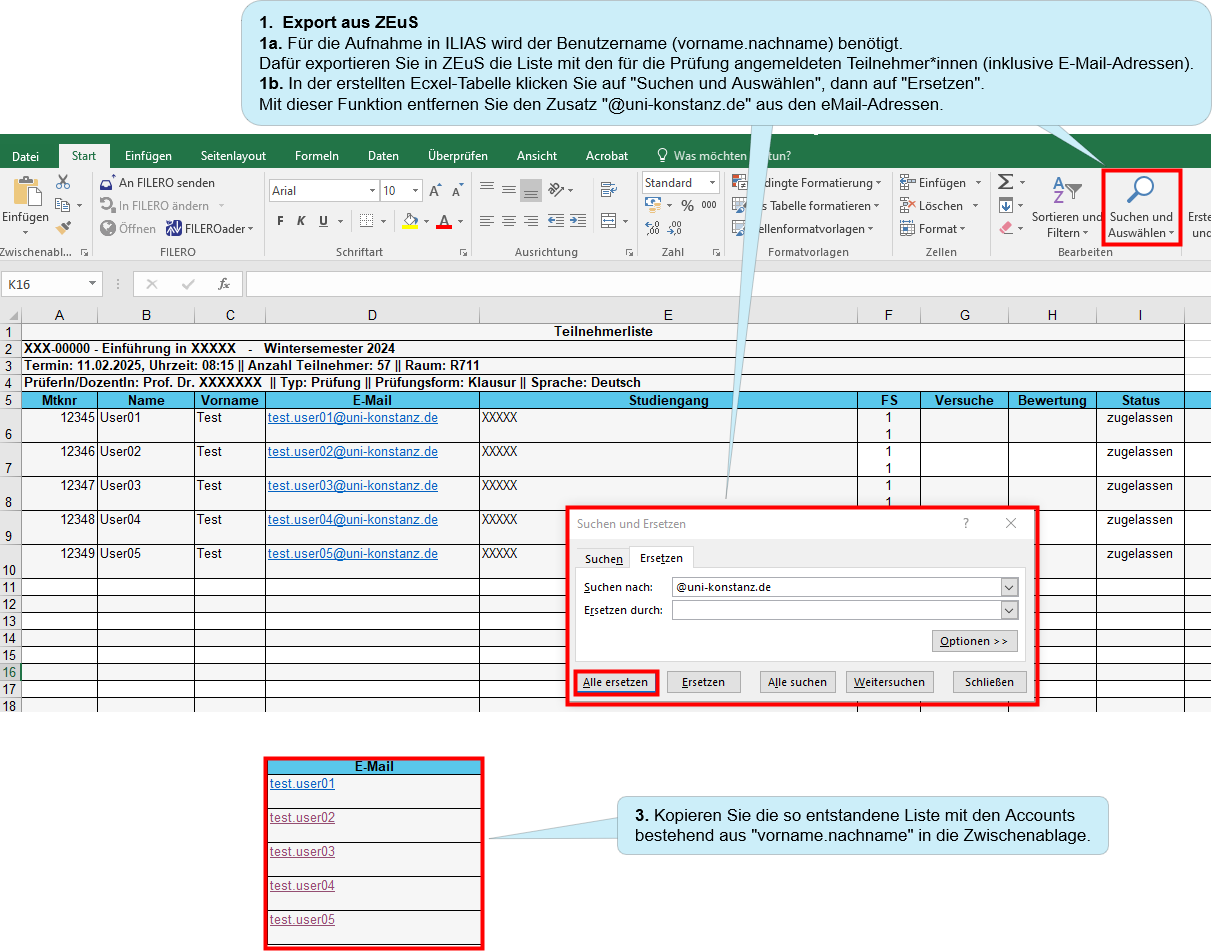Click the Ersetzen durch input field
The height and width of the screenshot is (951, 1212).
(x=836, y=610)
